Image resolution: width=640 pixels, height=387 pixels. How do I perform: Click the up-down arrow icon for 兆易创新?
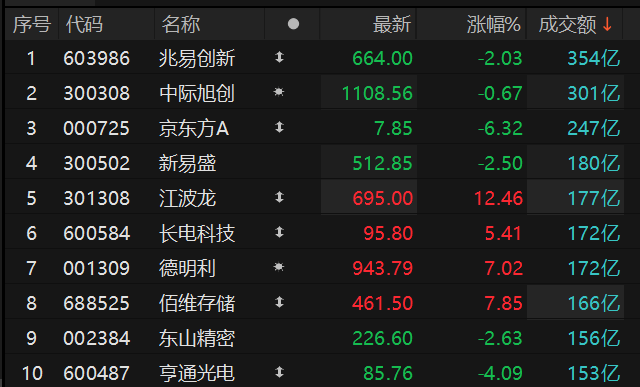pos(279,57)
